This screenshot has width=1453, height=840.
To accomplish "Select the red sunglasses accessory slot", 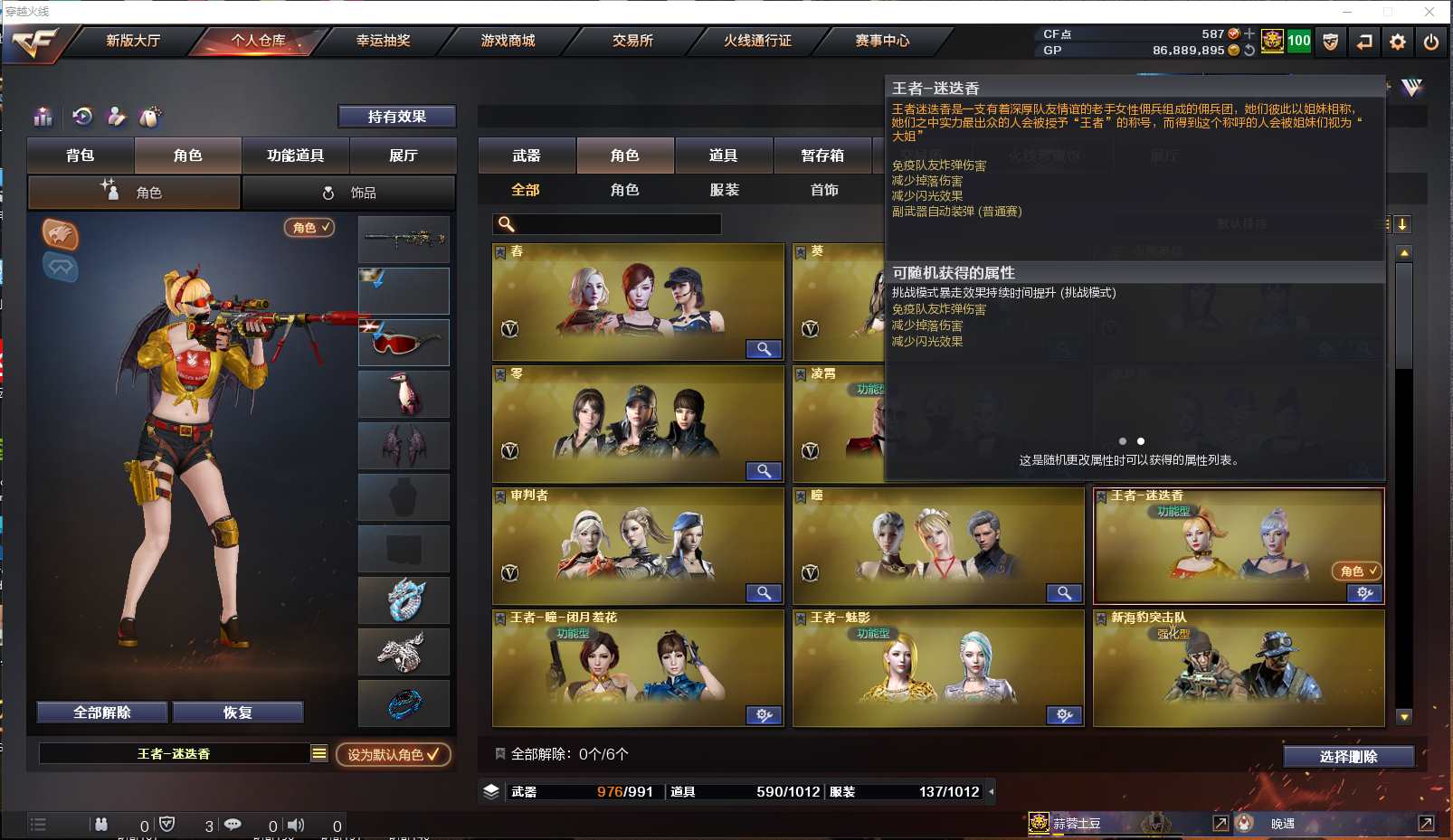I will click(x=404, y=343).
